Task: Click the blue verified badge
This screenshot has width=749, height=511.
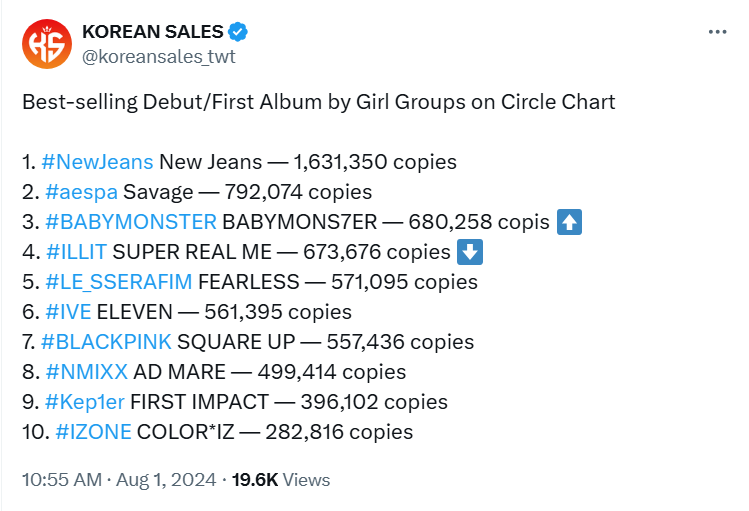Action: [x=238, y=33]
